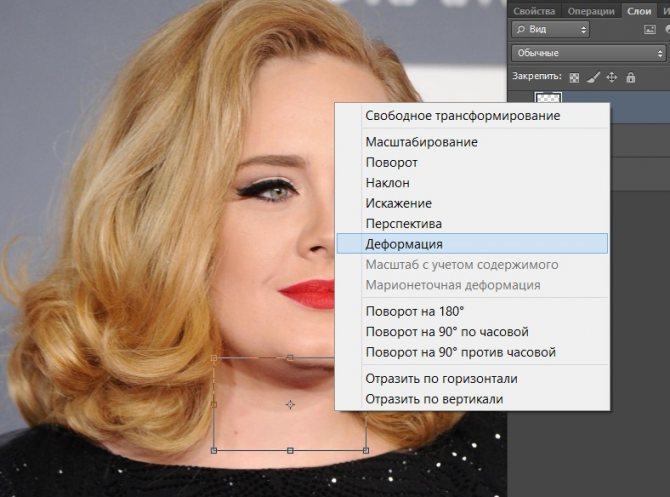Click the bottom-left transform handle
670x497 pixels.
214,451
